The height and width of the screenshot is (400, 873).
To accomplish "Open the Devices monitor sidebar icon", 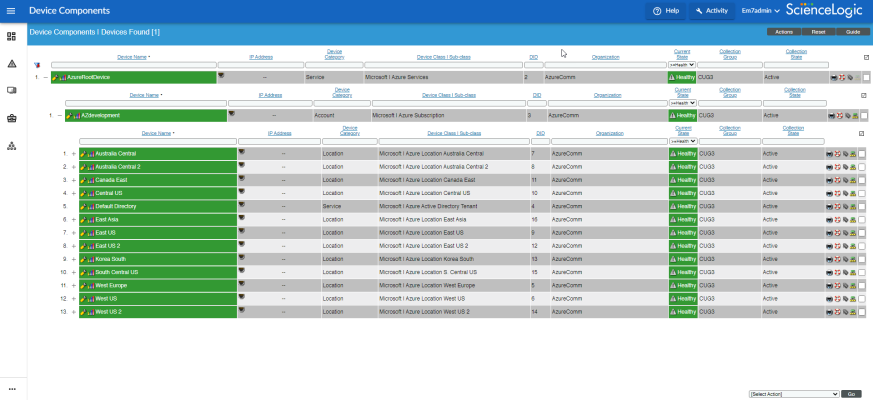I will pos(11,90).
